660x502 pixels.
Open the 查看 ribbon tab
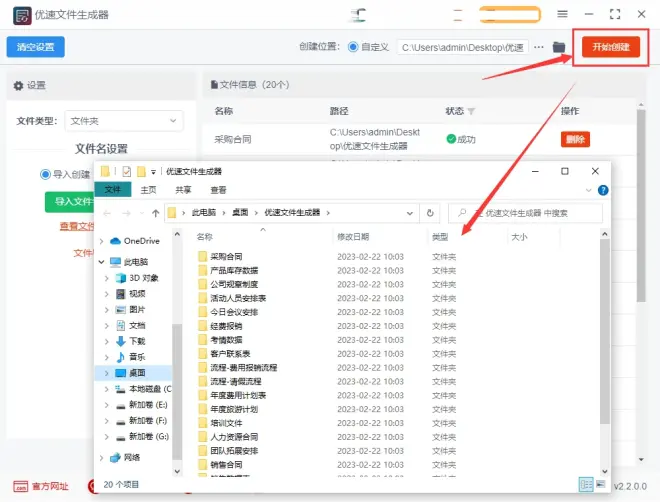(218, 190)
